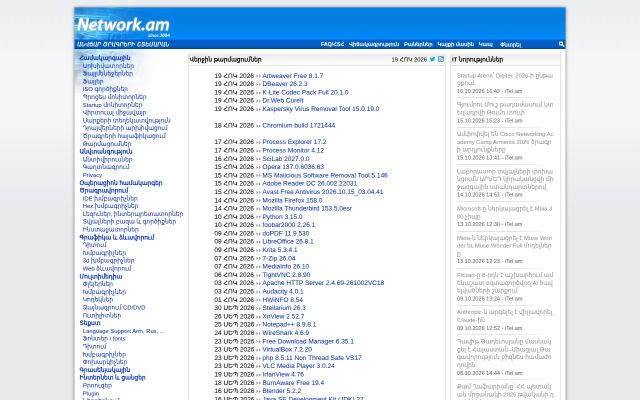The height and width of the screenshot is (400, 640).
Task: Open Stellarium 26.3 entry
Action: 284,307
